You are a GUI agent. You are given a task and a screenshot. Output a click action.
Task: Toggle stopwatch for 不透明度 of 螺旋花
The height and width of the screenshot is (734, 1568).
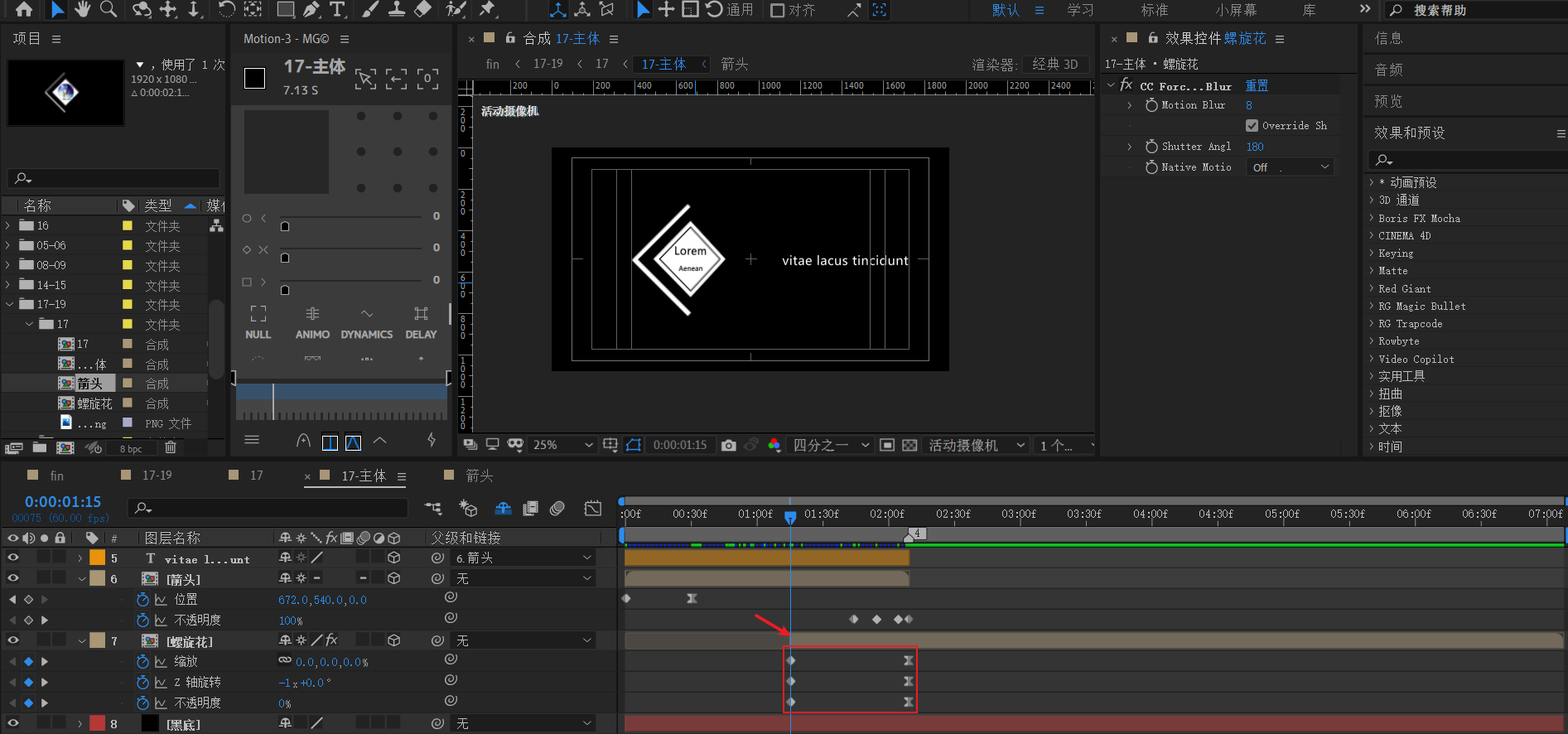point(142,703)
